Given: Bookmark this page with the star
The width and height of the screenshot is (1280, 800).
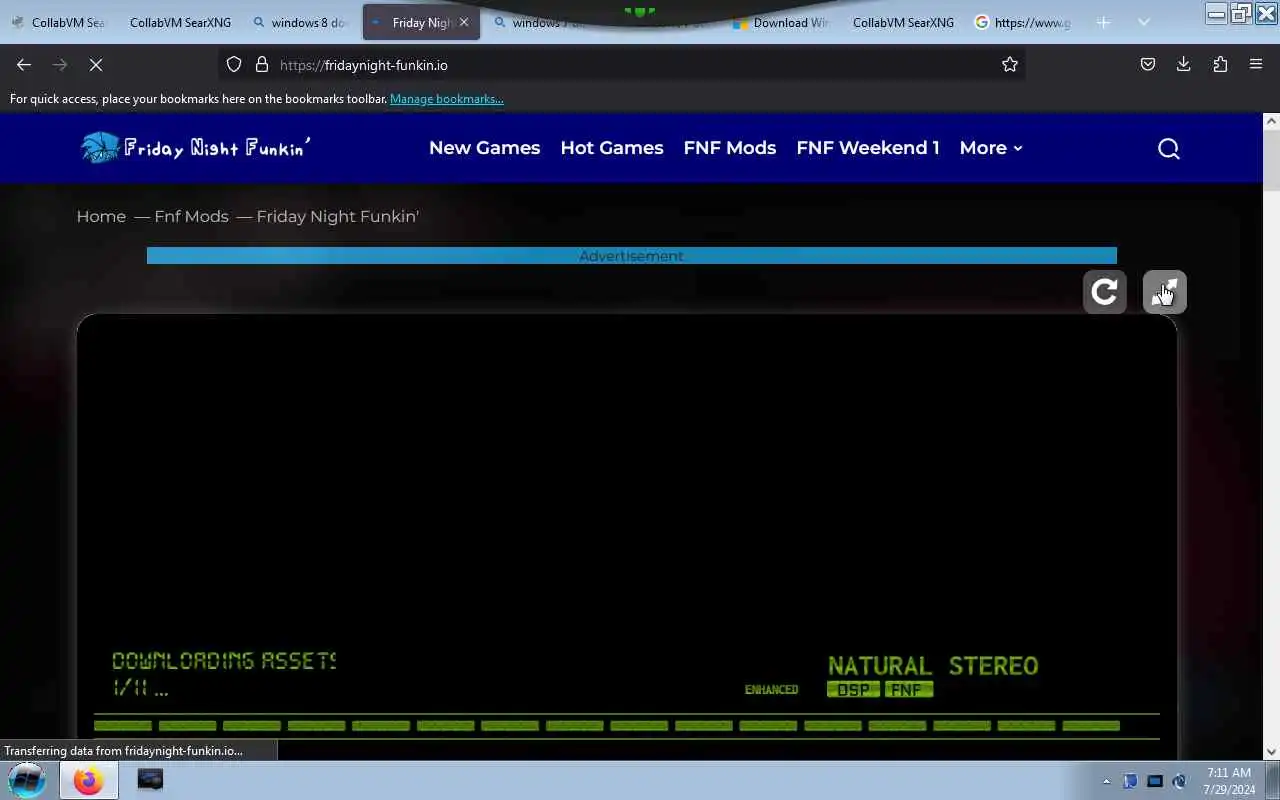Looking at the screenshot, I should pos(1010,64).
